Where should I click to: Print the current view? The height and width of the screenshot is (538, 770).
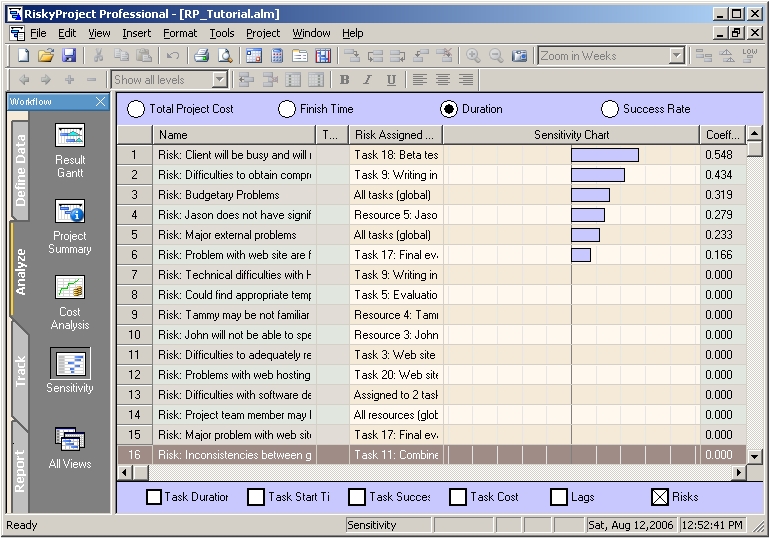pyautogui.click(x=201, y=55)
